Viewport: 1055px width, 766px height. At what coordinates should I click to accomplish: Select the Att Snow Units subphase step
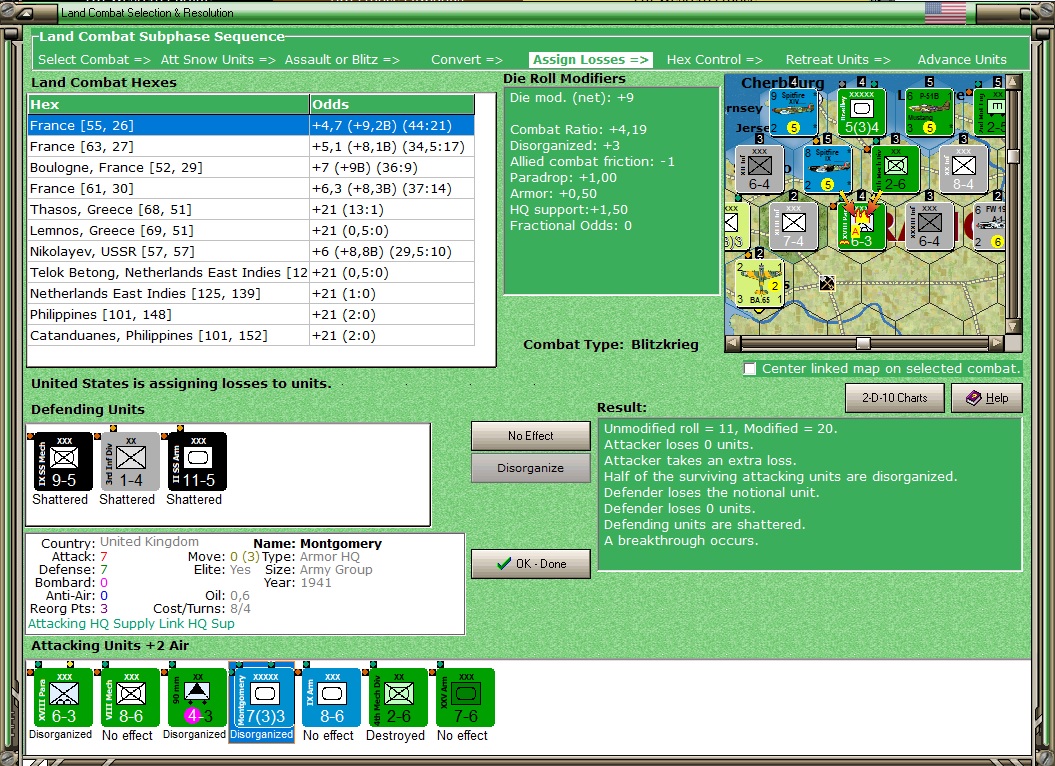(218, 59)
